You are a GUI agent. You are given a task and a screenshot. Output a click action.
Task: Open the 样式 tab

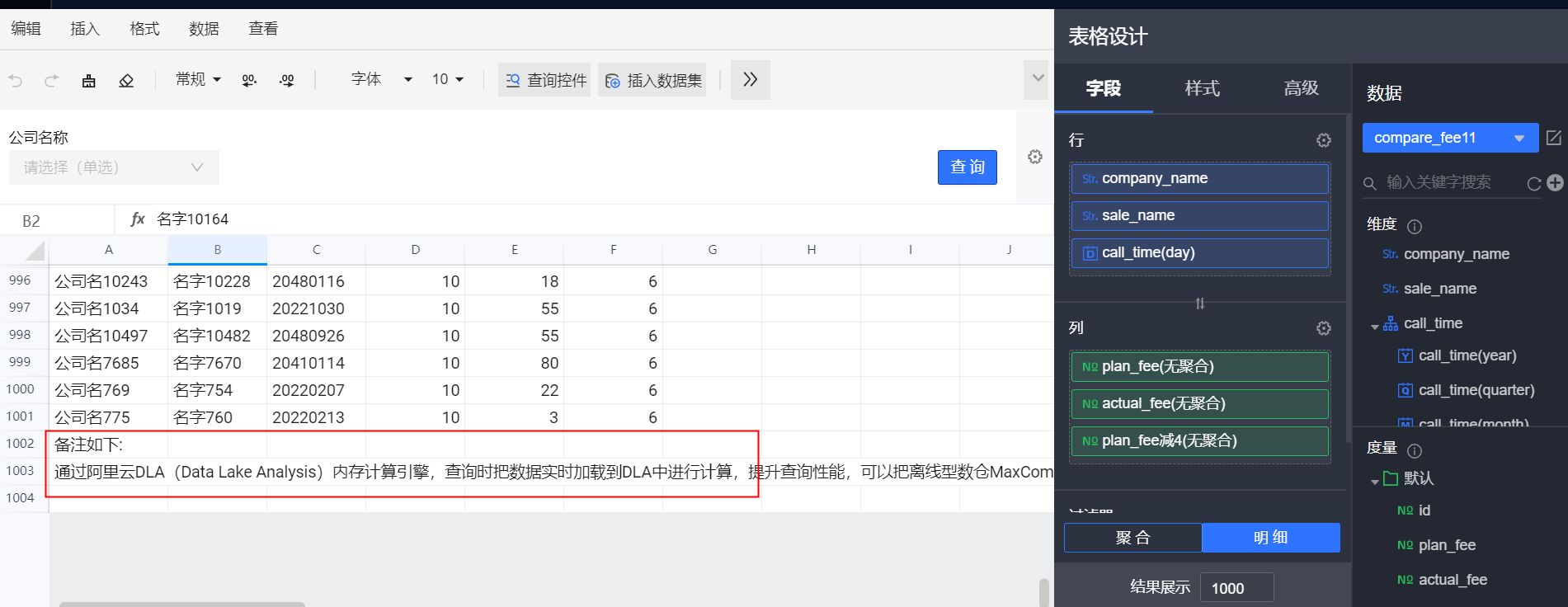[x=1202, y=88]
